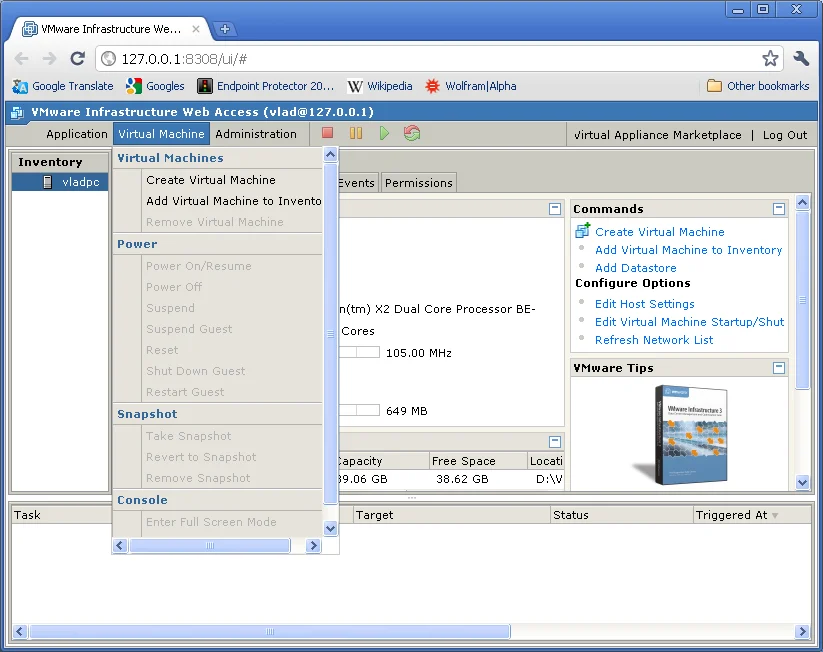The height and width of the screenshot is (652, 823).
Task: Click the Create Virtual Machine icon in Commands
Action: click(x=583, y=230)
